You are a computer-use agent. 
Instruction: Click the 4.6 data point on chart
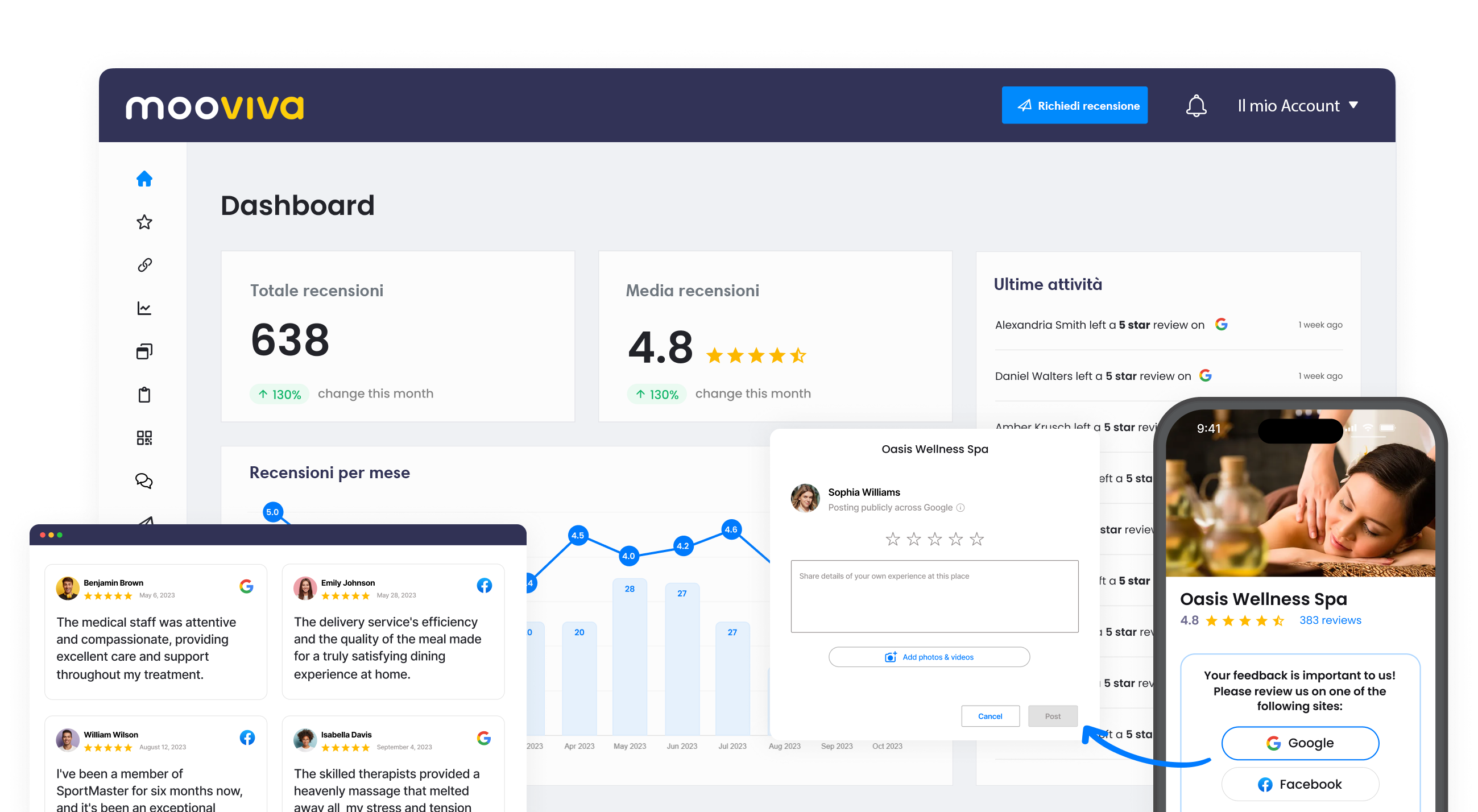point(730,529)
